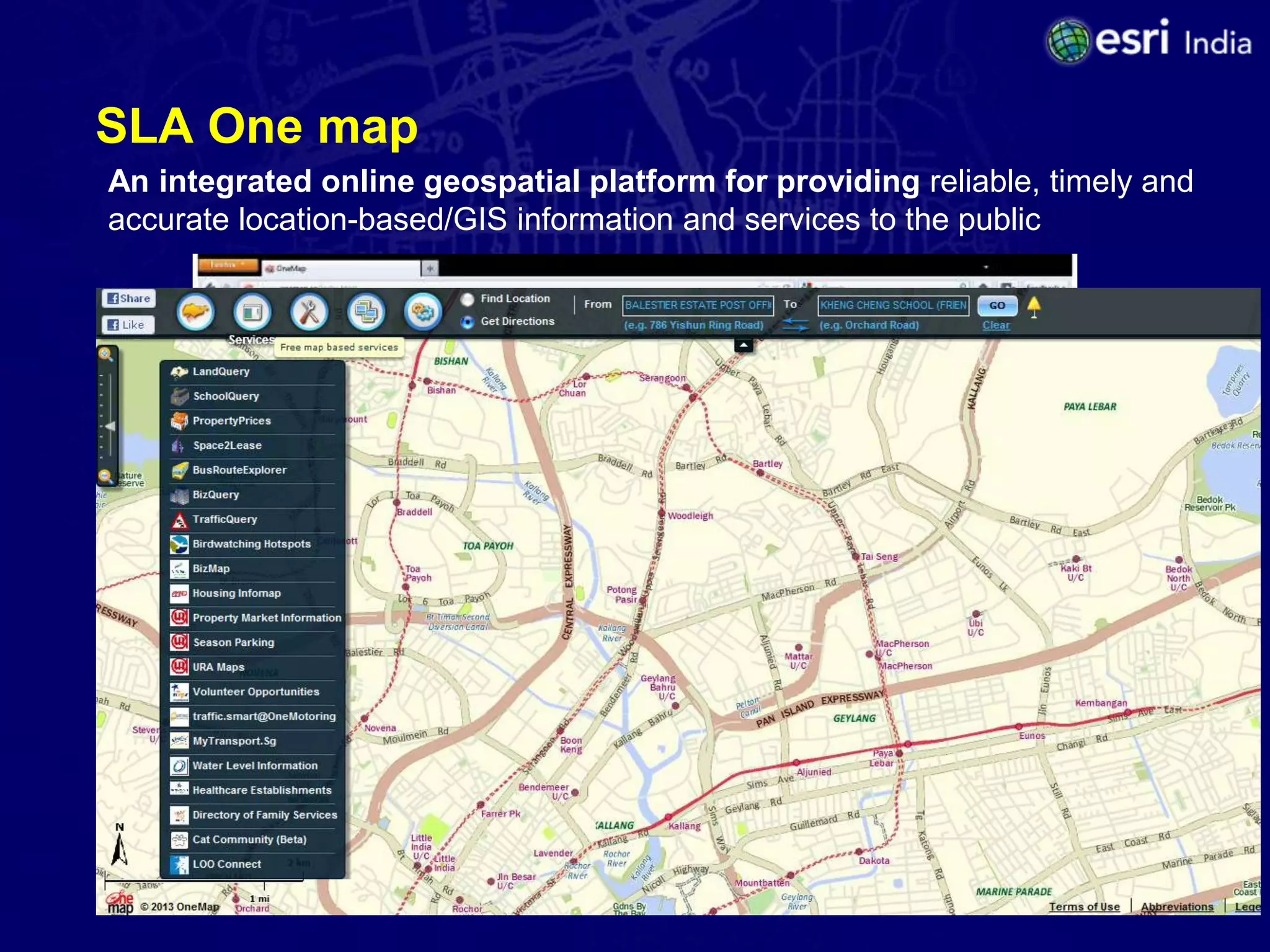Click the Housing Infomap icon
The image size is (1270, 952).
pos(179,594)
